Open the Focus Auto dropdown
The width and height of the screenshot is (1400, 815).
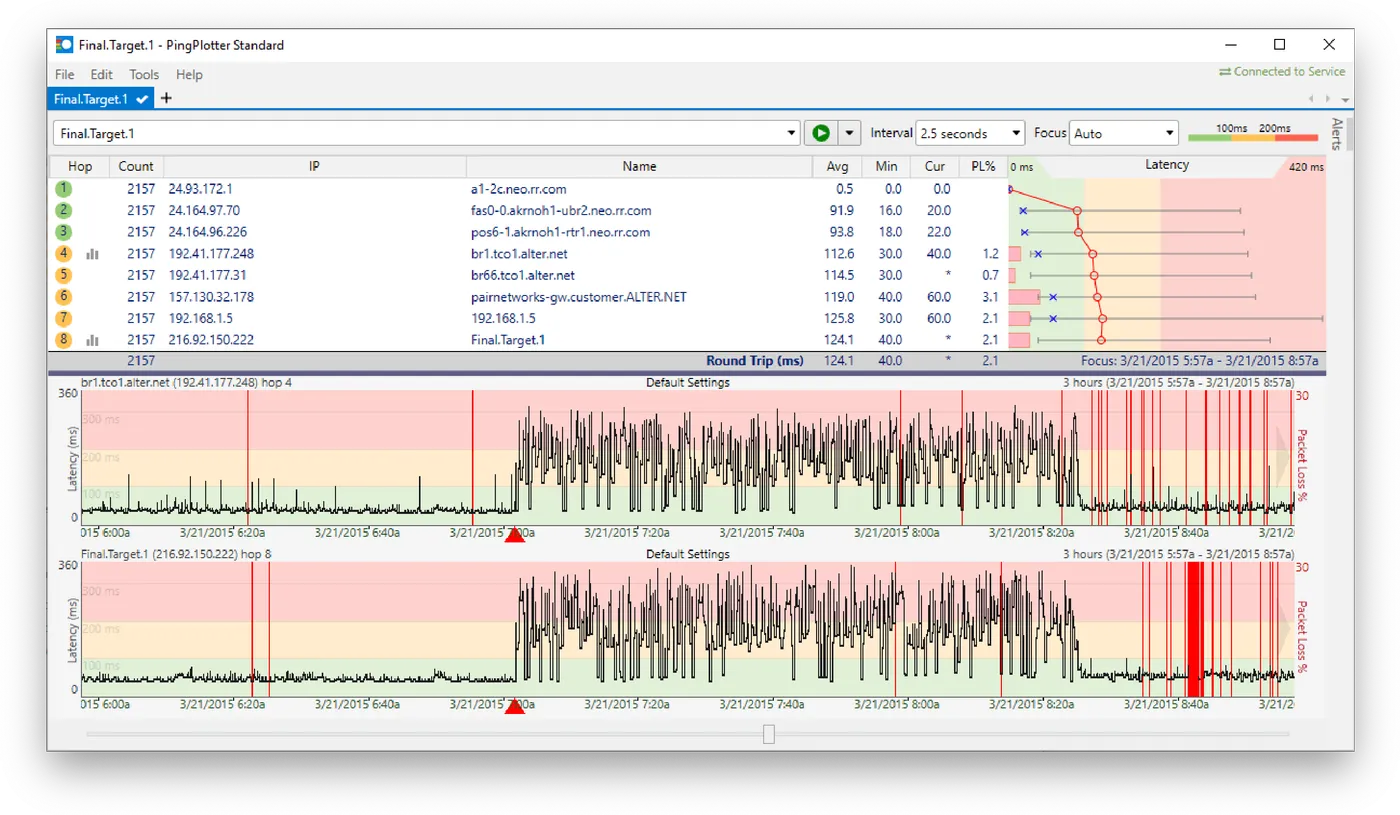pos(1125,133)
